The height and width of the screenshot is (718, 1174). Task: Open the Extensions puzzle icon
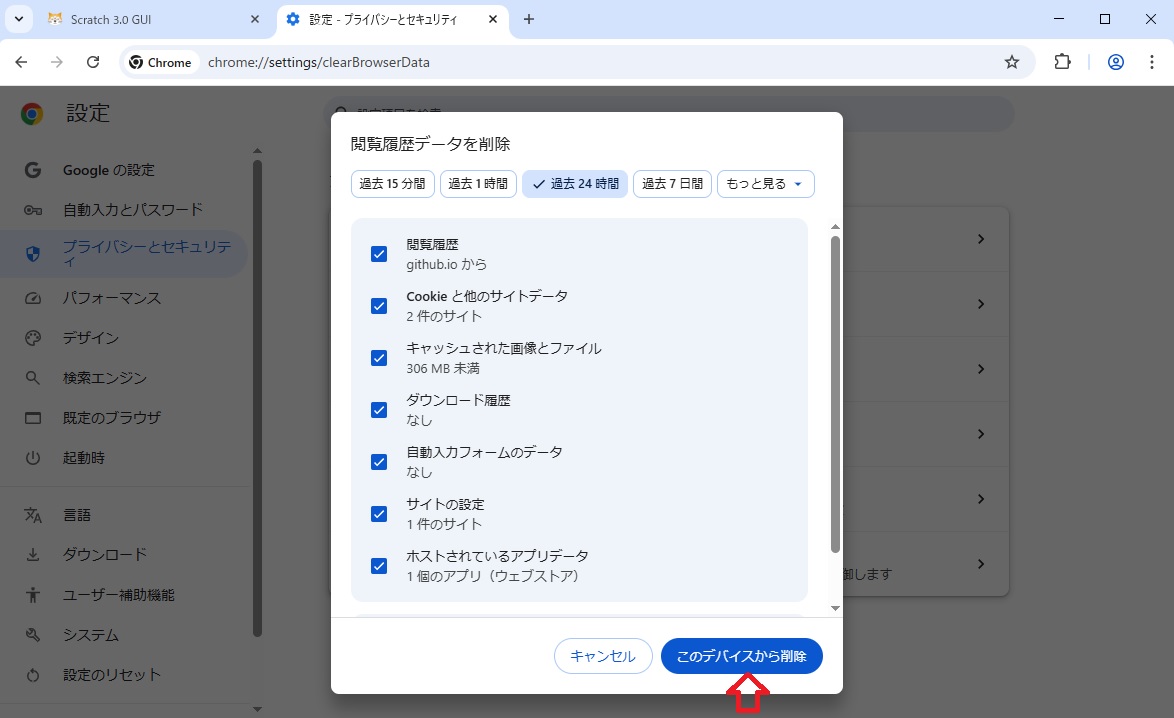pos(1062,62)
